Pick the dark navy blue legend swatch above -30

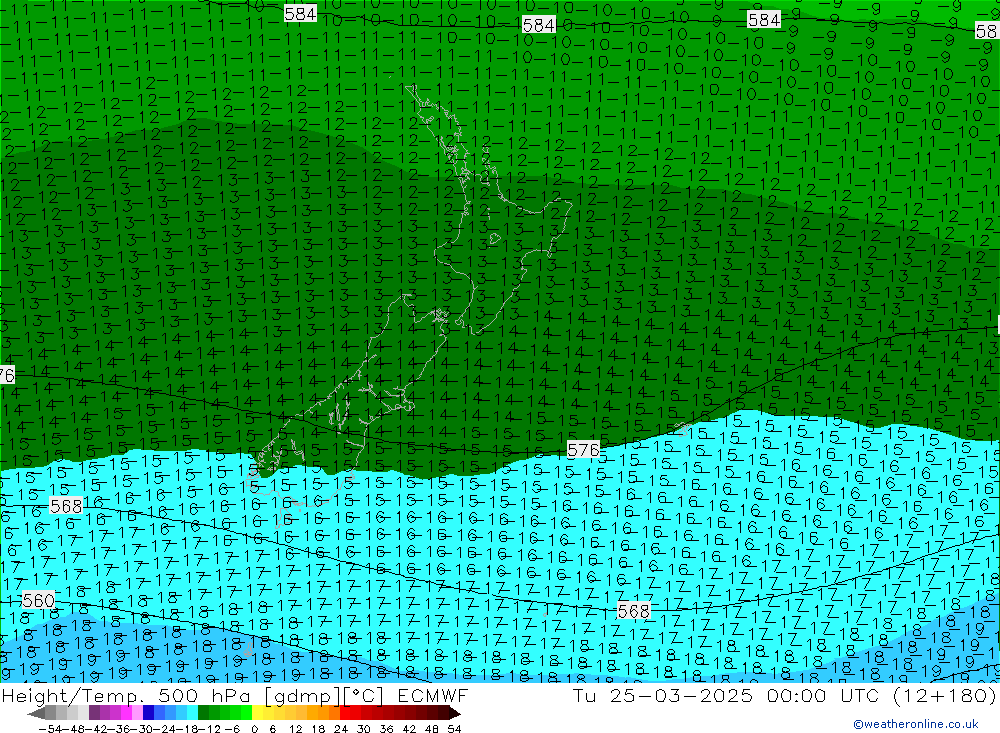[148, 713]
